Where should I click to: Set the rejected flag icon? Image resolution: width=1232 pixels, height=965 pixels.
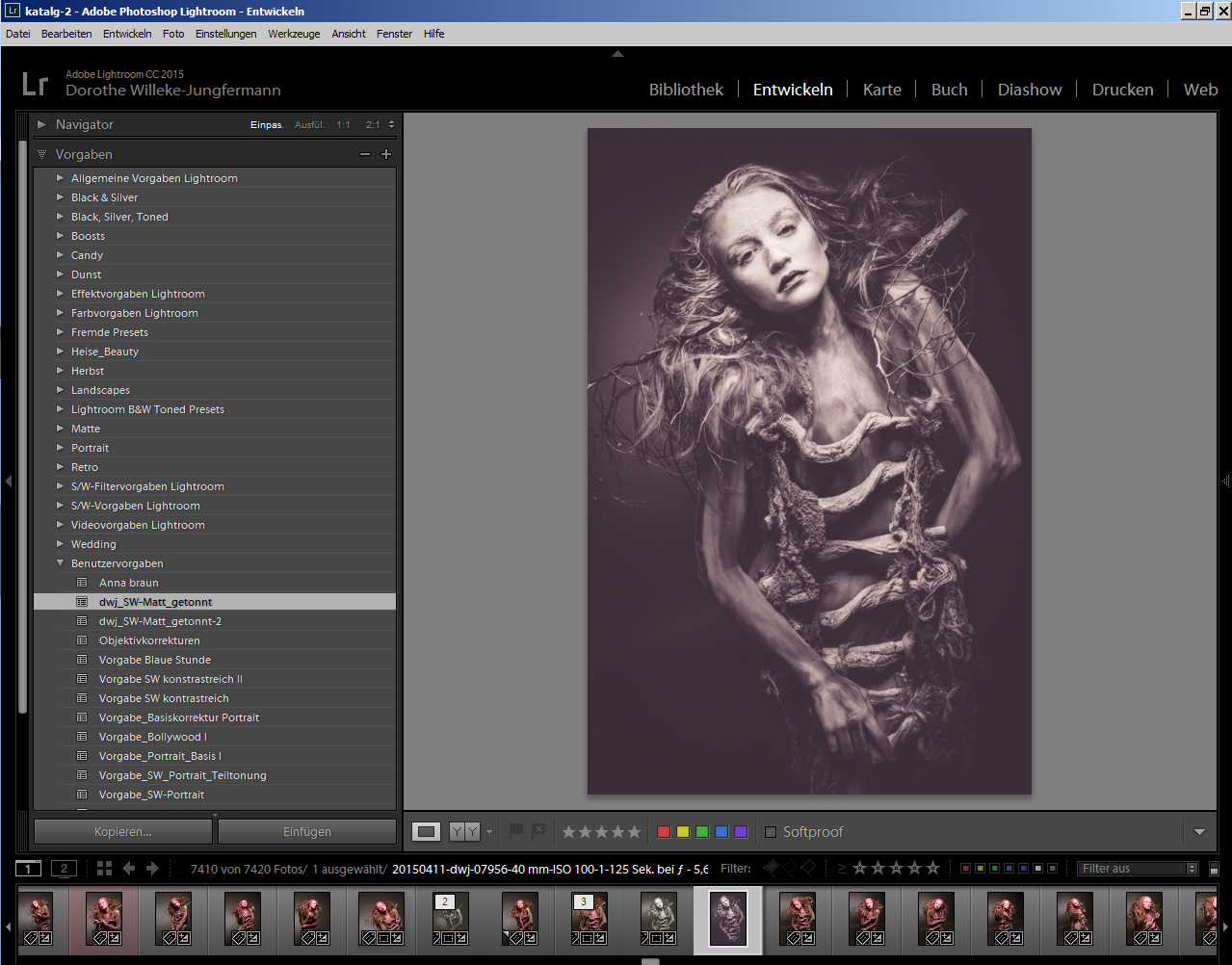(x=538, y=831)
